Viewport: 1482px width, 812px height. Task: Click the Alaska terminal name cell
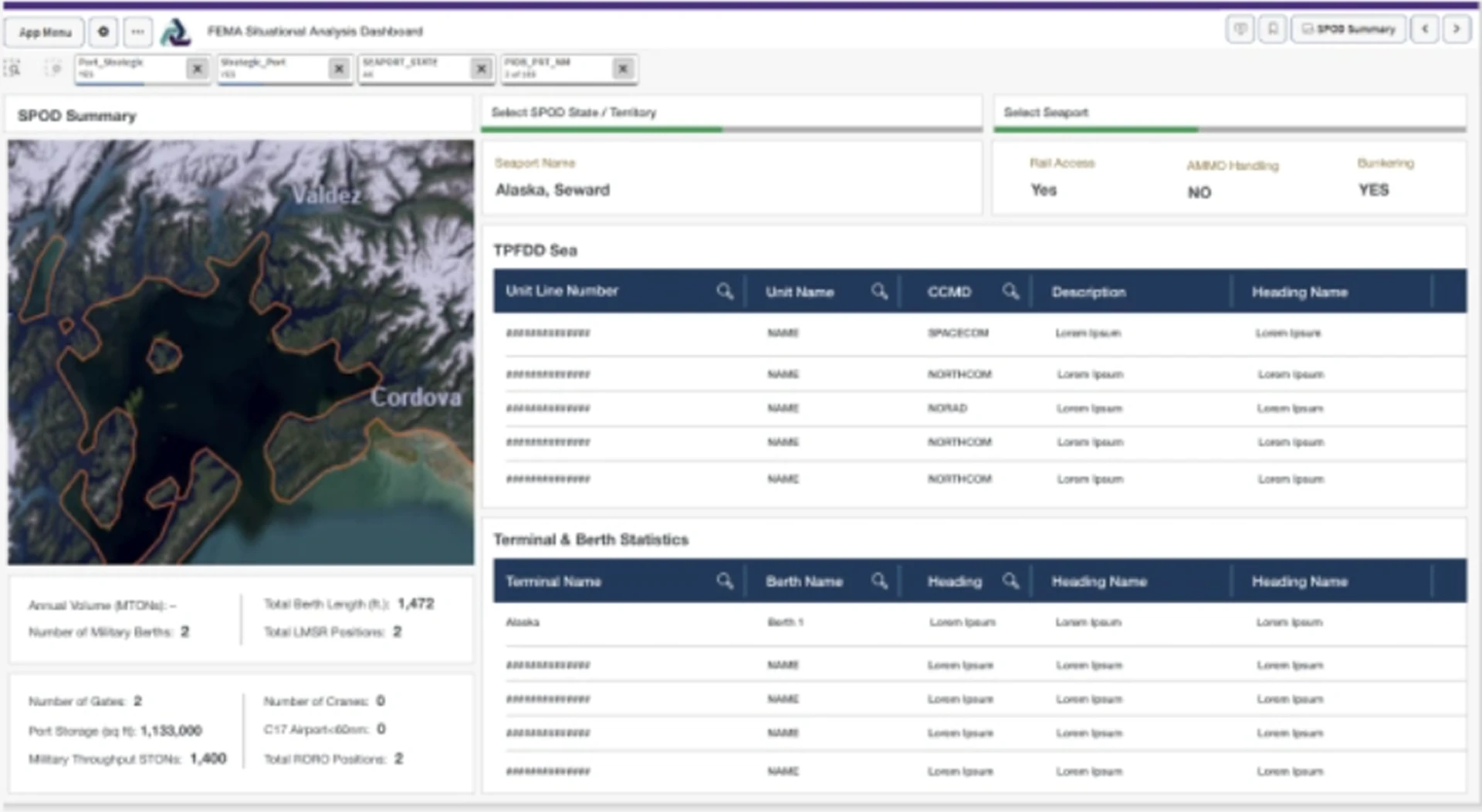523,622
